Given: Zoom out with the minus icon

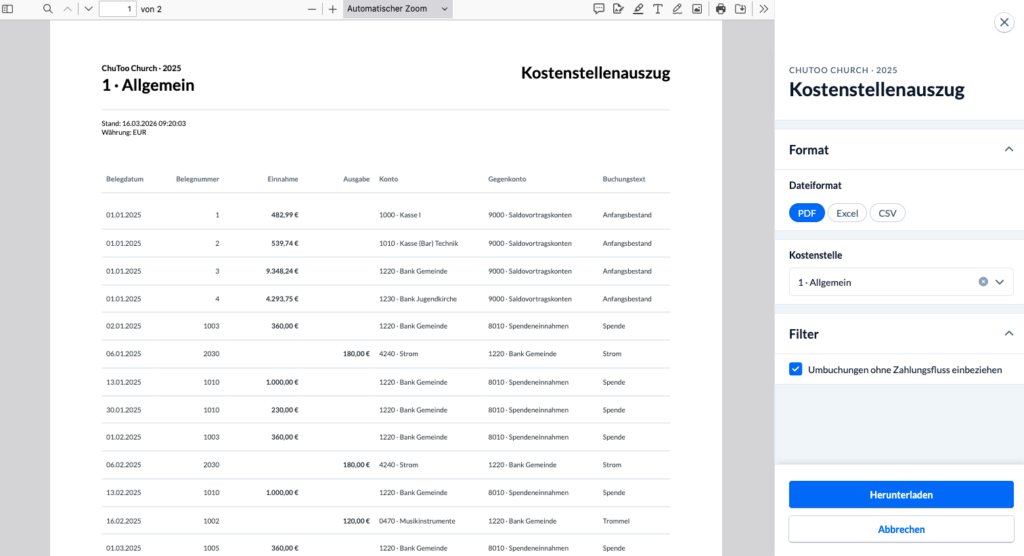Looking at the screenshot, I should tap(312, 9).
